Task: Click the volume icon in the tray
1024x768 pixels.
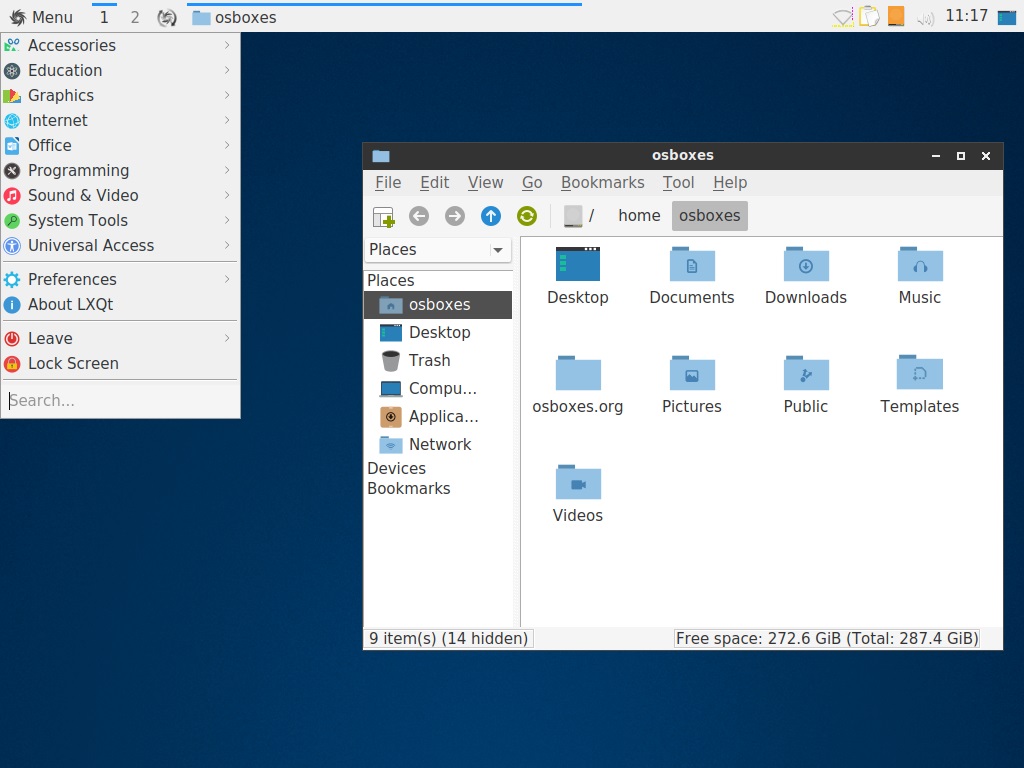Action: click(924, 16)
